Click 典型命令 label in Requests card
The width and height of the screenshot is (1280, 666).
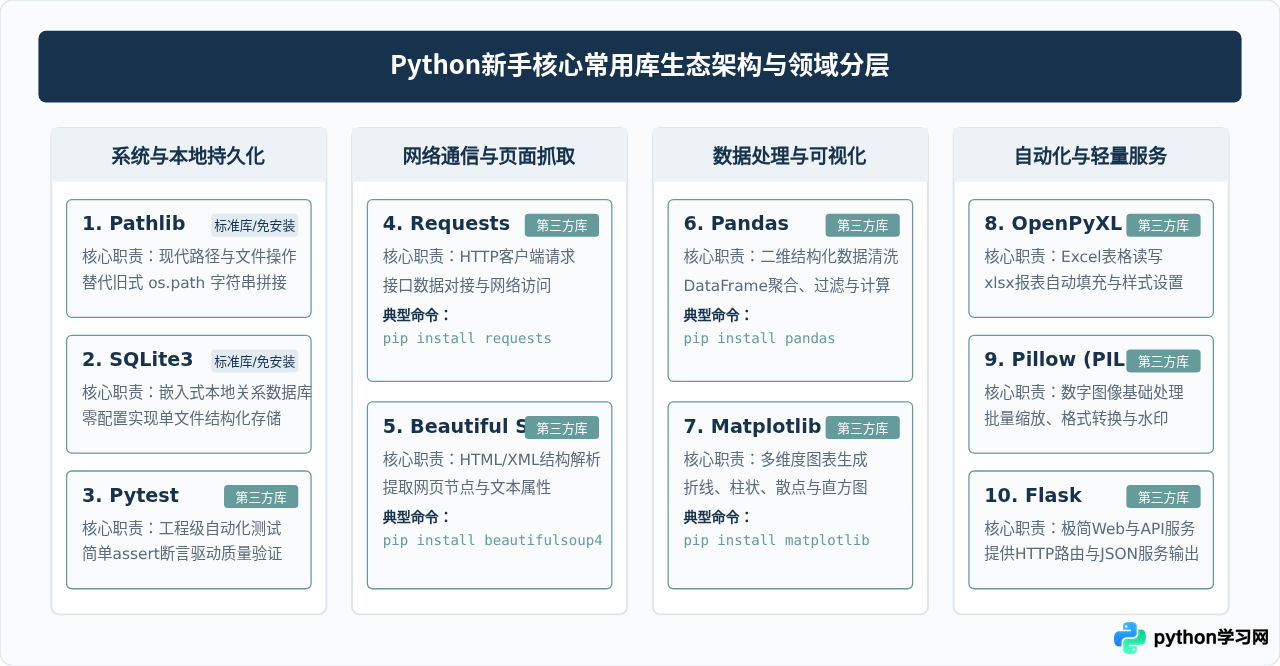click(416, 315)
